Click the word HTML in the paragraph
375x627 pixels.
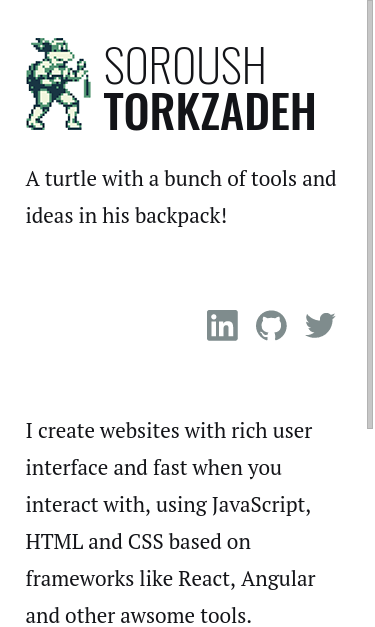(x=54, y=542)
